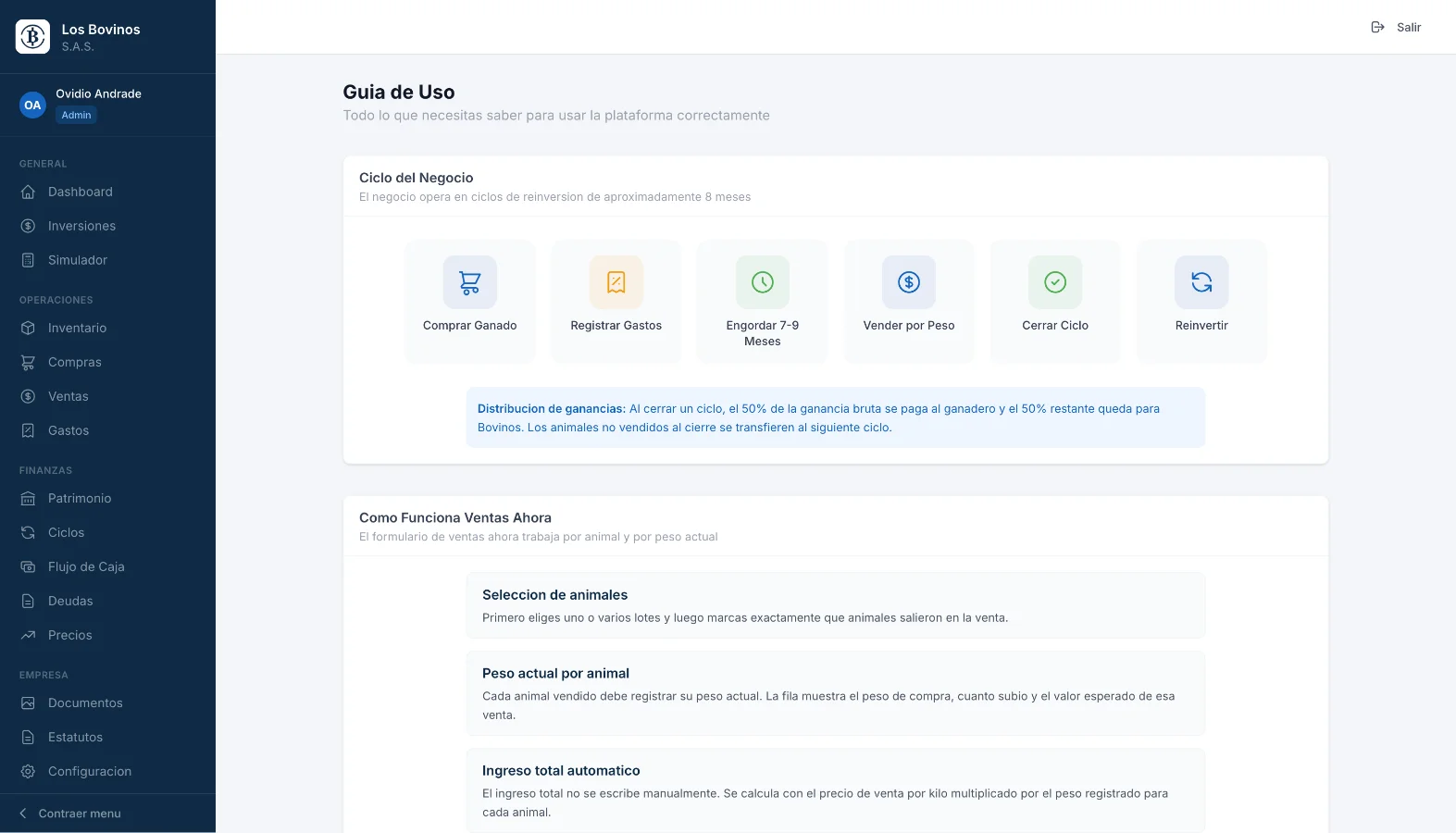1456x833 pixels.
Task: Click the Configuracion gear icon
Action: (28, 771)
